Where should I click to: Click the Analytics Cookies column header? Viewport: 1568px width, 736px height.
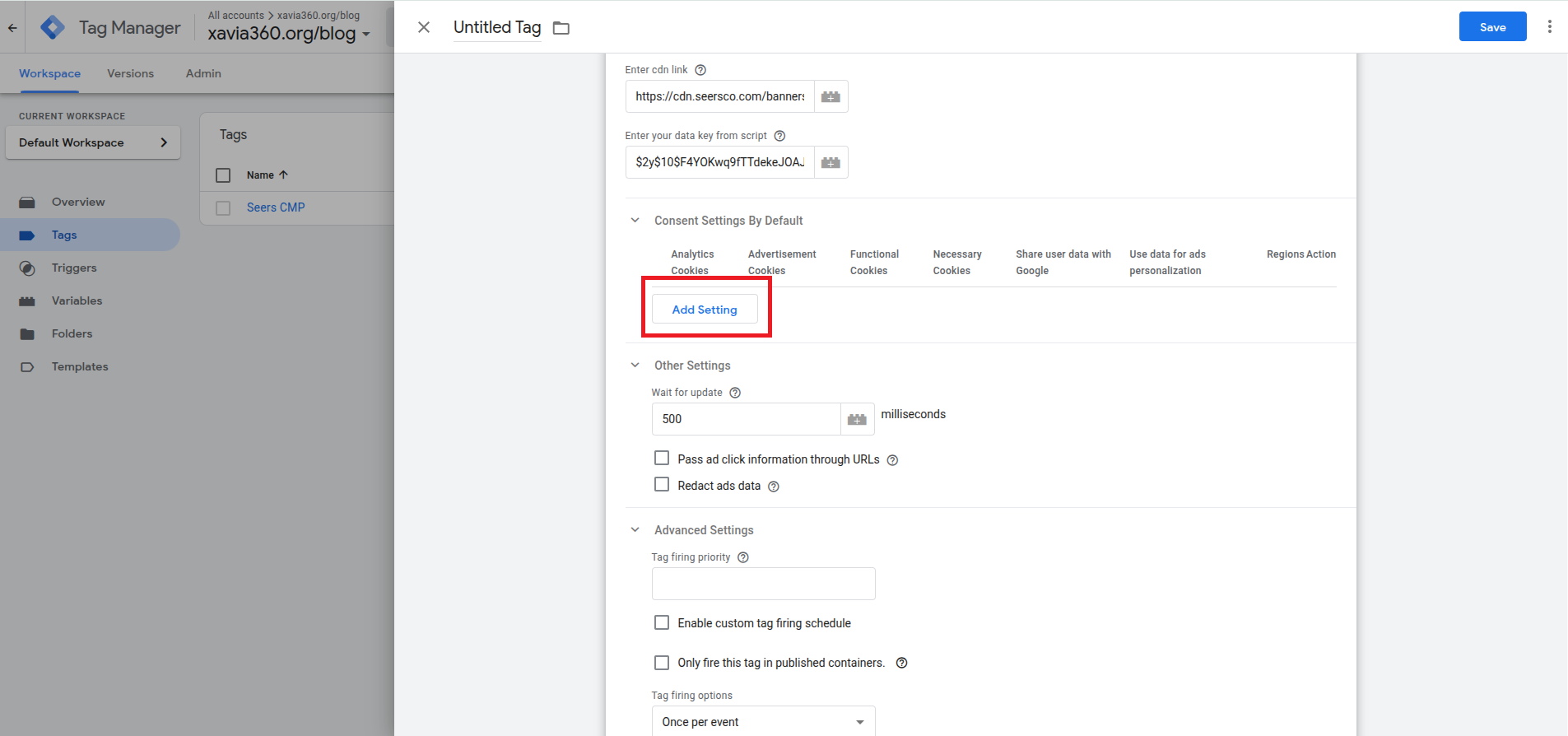click(x=692, y=262)
